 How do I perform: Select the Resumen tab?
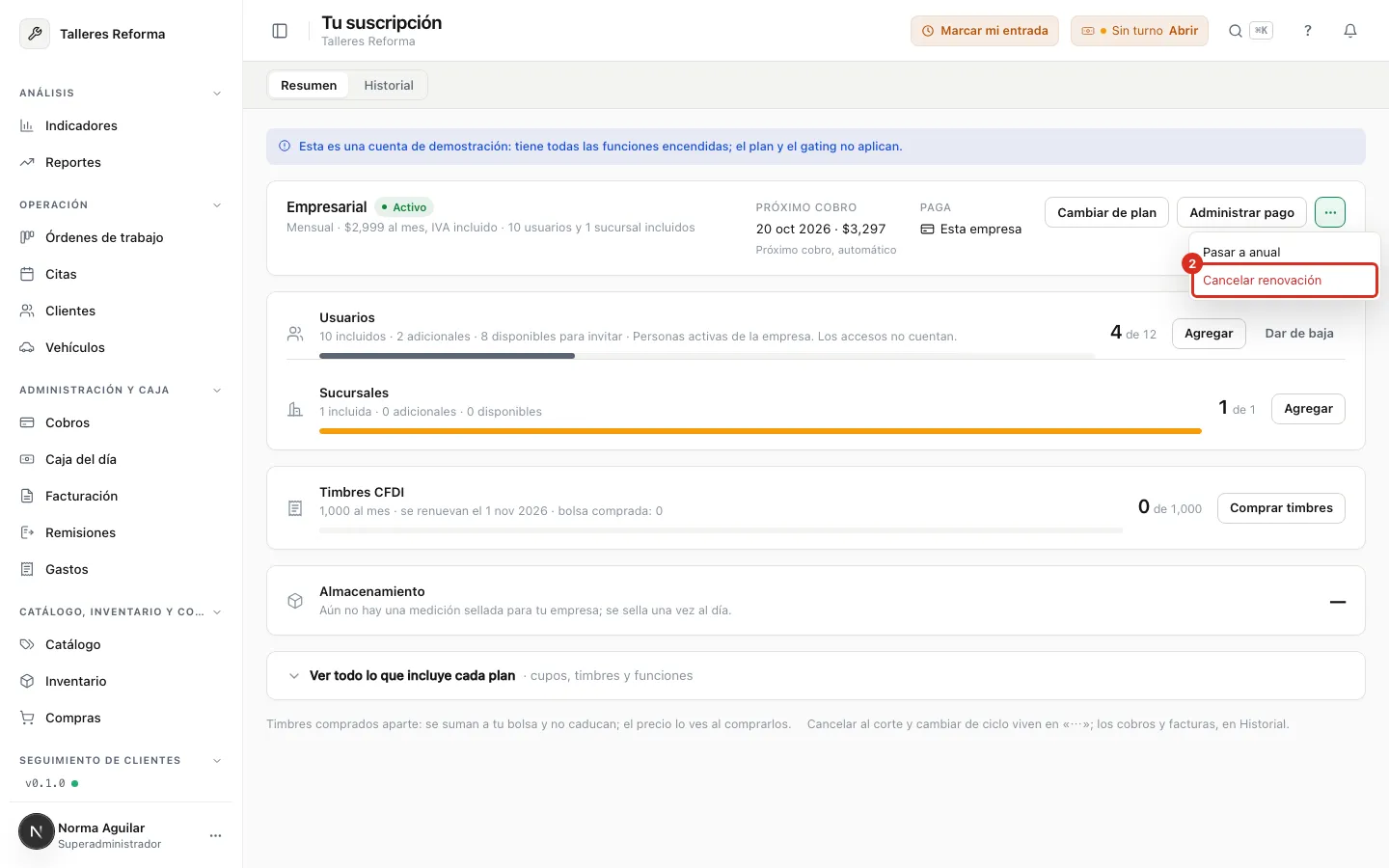tap(309, 85)
